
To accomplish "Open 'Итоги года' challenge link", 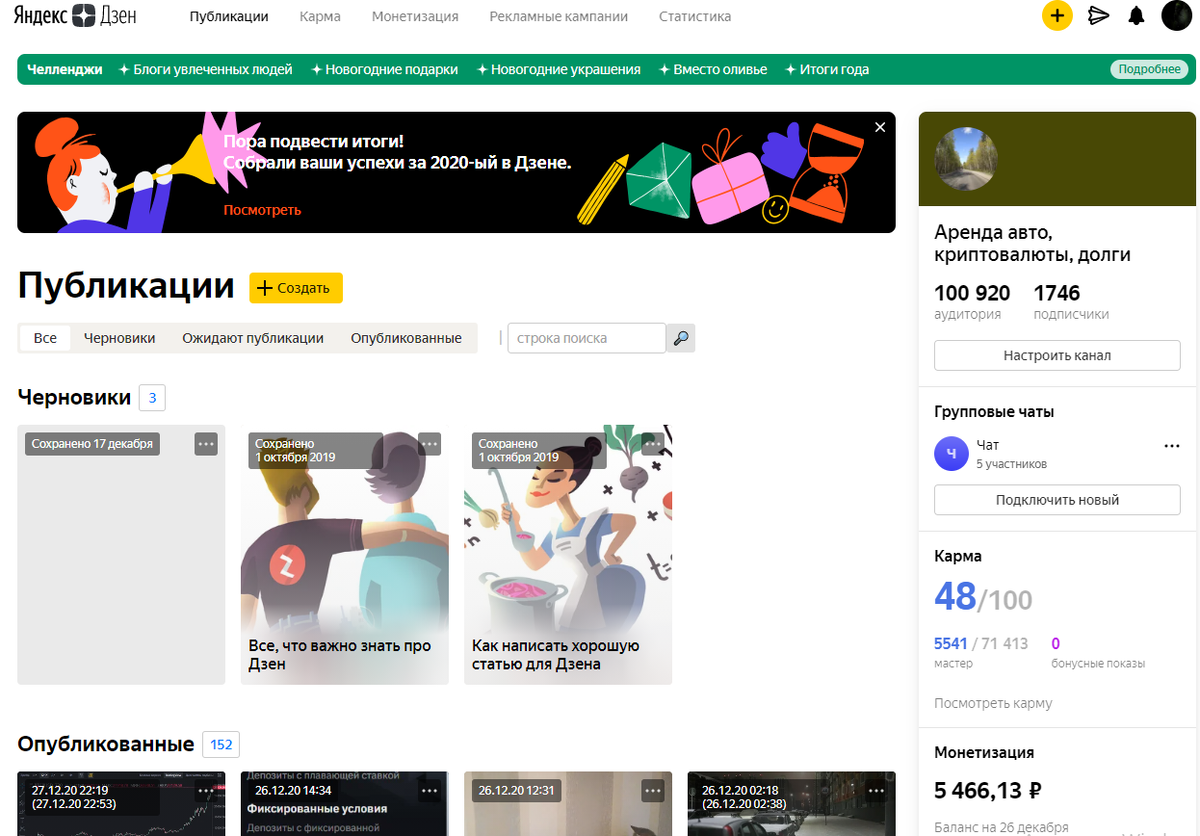I will 827,70.
